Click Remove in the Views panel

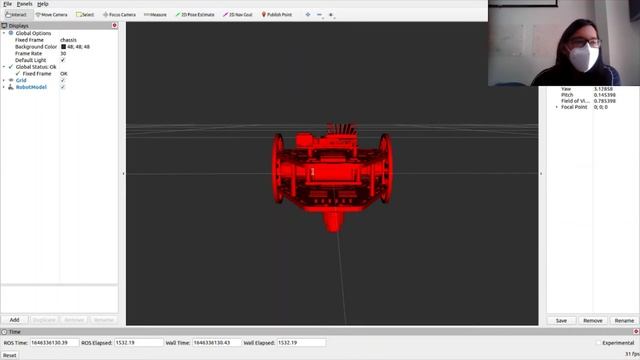[x=593, y=321]
